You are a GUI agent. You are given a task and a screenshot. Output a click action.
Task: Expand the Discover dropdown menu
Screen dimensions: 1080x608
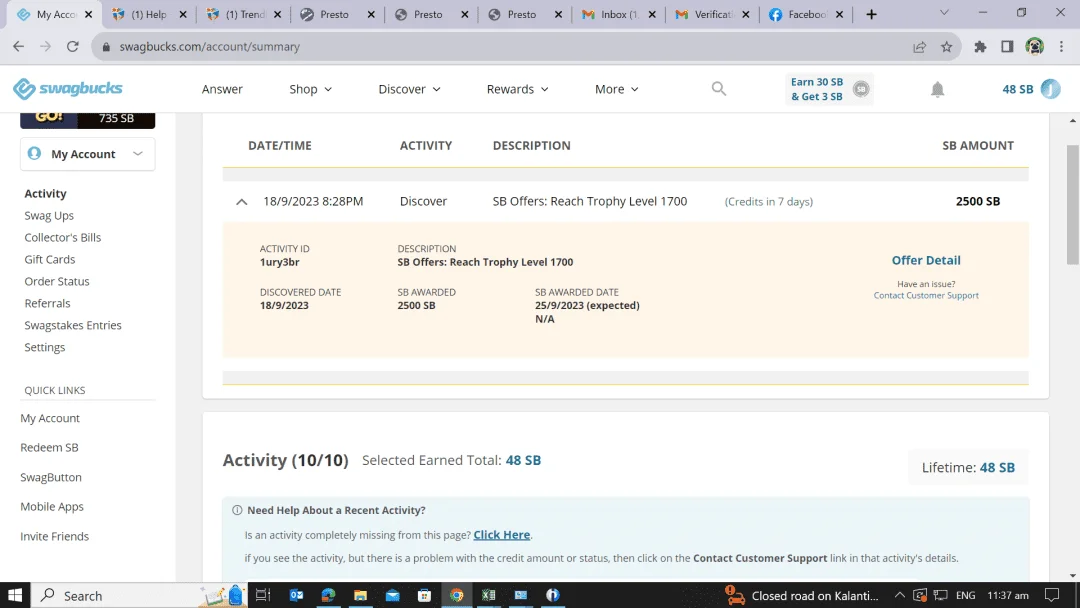409,90
